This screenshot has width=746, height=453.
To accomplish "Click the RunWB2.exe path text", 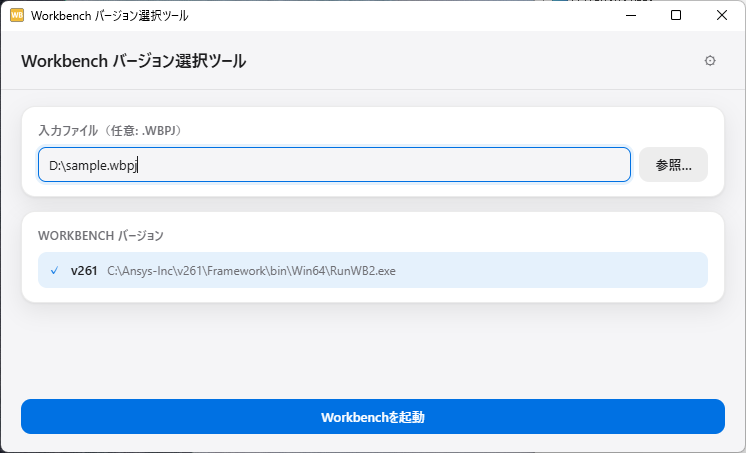I will tap(251, 271).
